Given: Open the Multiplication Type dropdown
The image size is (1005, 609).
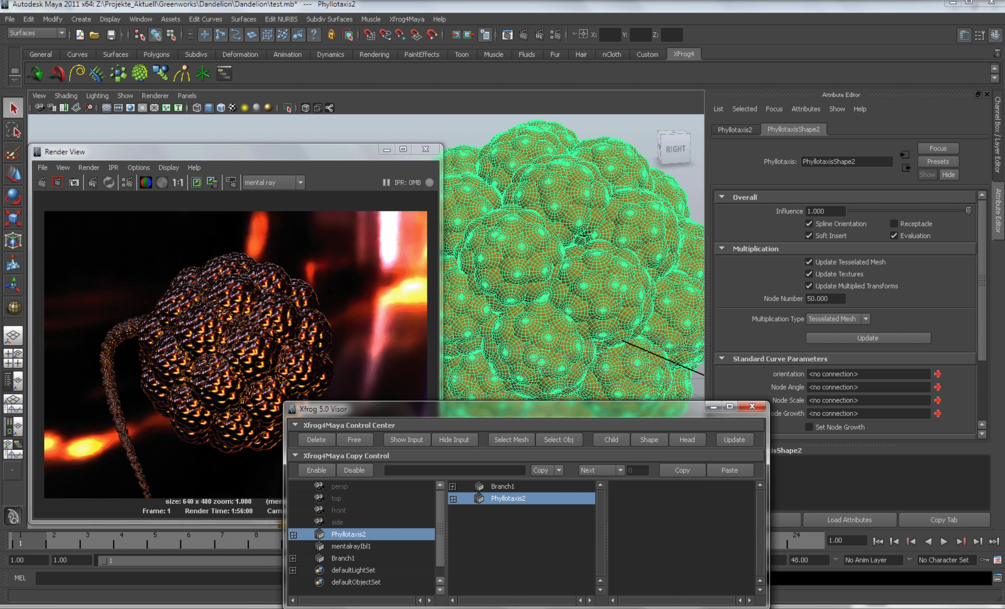Looking at the screenshot, I should click(x=838, y=319).
